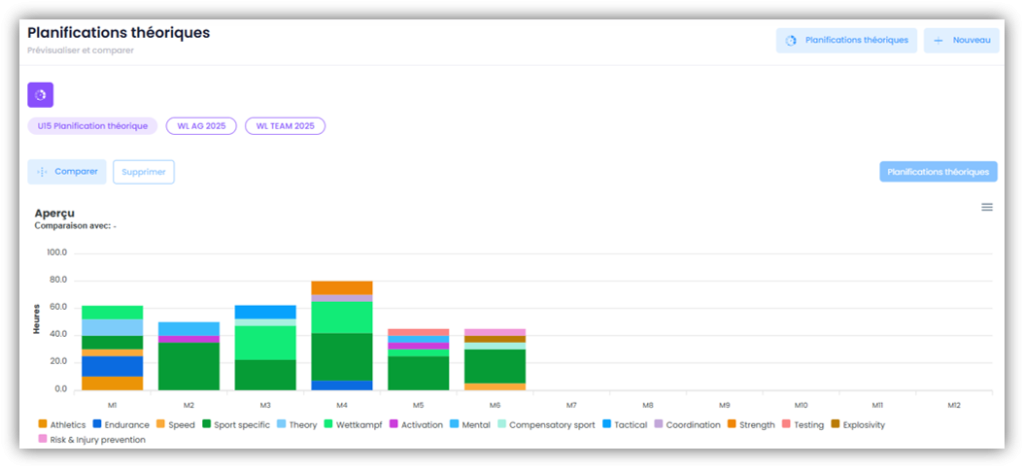The image size is (1024, 468).
Task: Click the Risk & Injury prevention legend marker
Action: [x=41, y=440]
